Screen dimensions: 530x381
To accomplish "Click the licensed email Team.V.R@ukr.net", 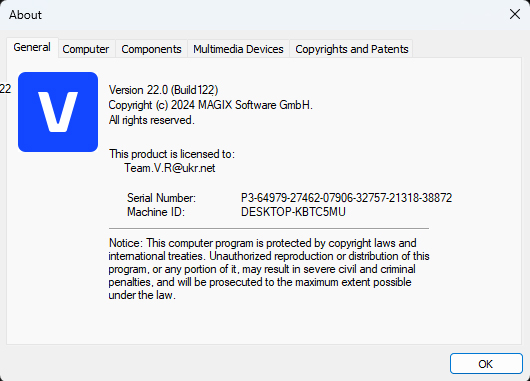I will coord(170,168).
